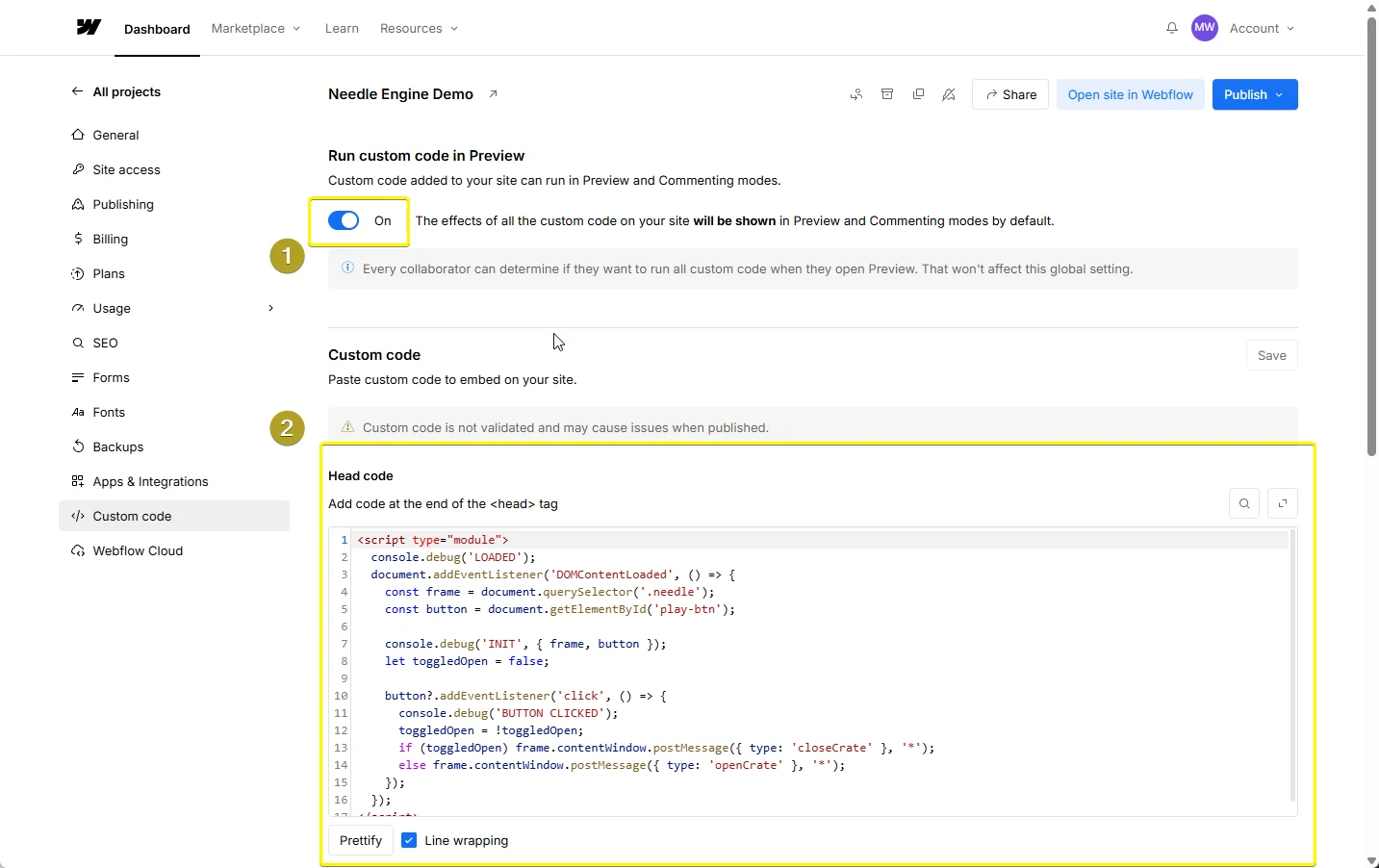Open the notifications bell
Viewport: 1379px width, 868px height.
click(1172, 29)
